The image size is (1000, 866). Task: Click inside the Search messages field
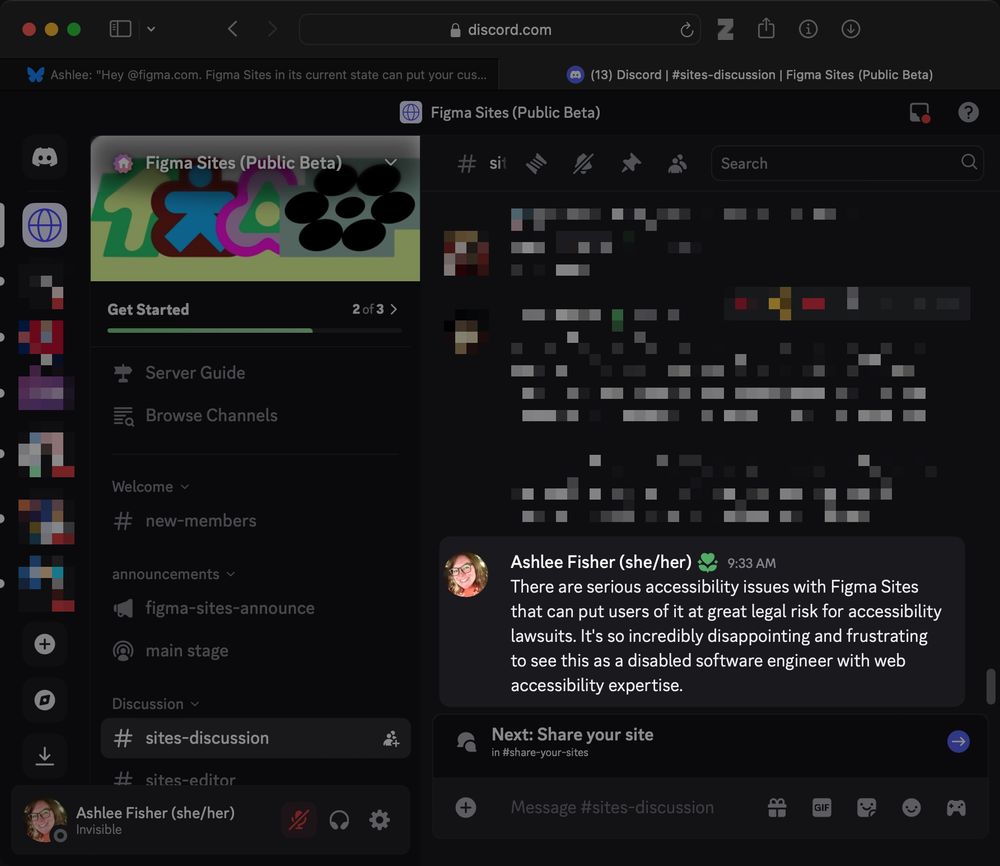pos(847,163)
